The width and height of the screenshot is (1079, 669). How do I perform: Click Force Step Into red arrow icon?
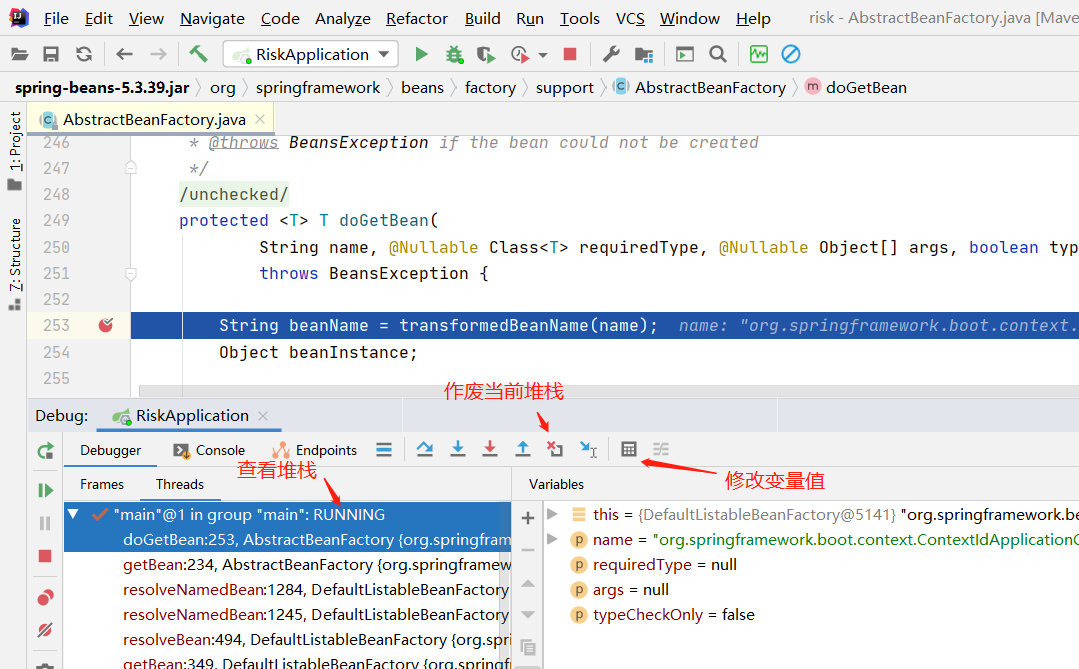coord(490,449)
